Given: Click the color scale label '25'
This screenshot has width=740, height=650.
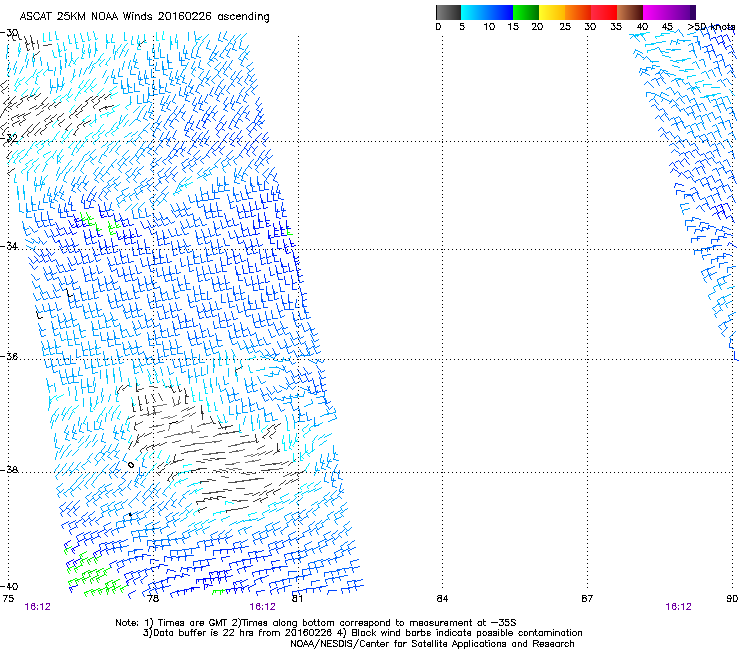Looking at the screenshot, I should (565, 27).
